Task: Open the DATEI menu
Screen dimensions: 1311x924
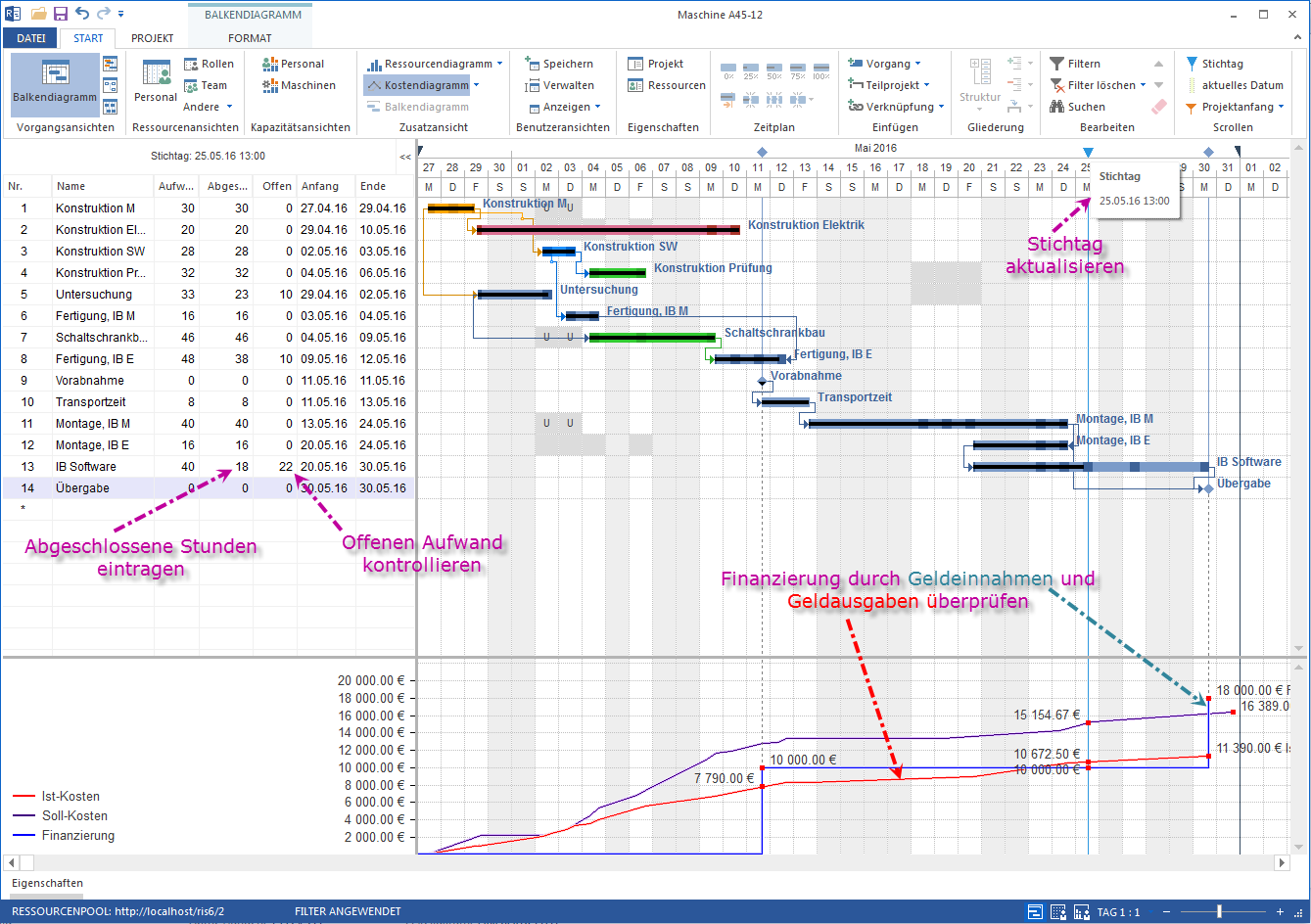Action: point(31,38)
